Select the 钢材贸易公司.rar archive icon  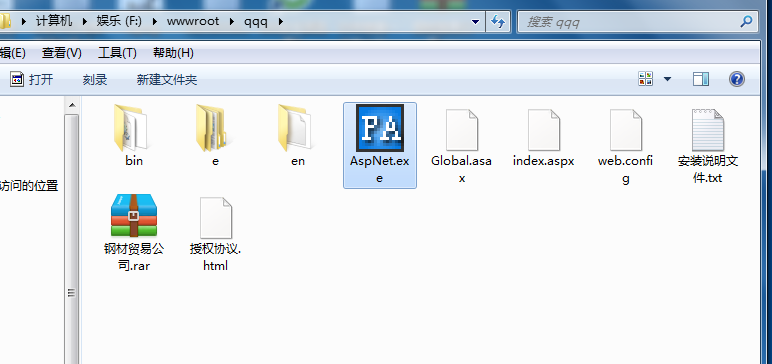tap(134, 215)
